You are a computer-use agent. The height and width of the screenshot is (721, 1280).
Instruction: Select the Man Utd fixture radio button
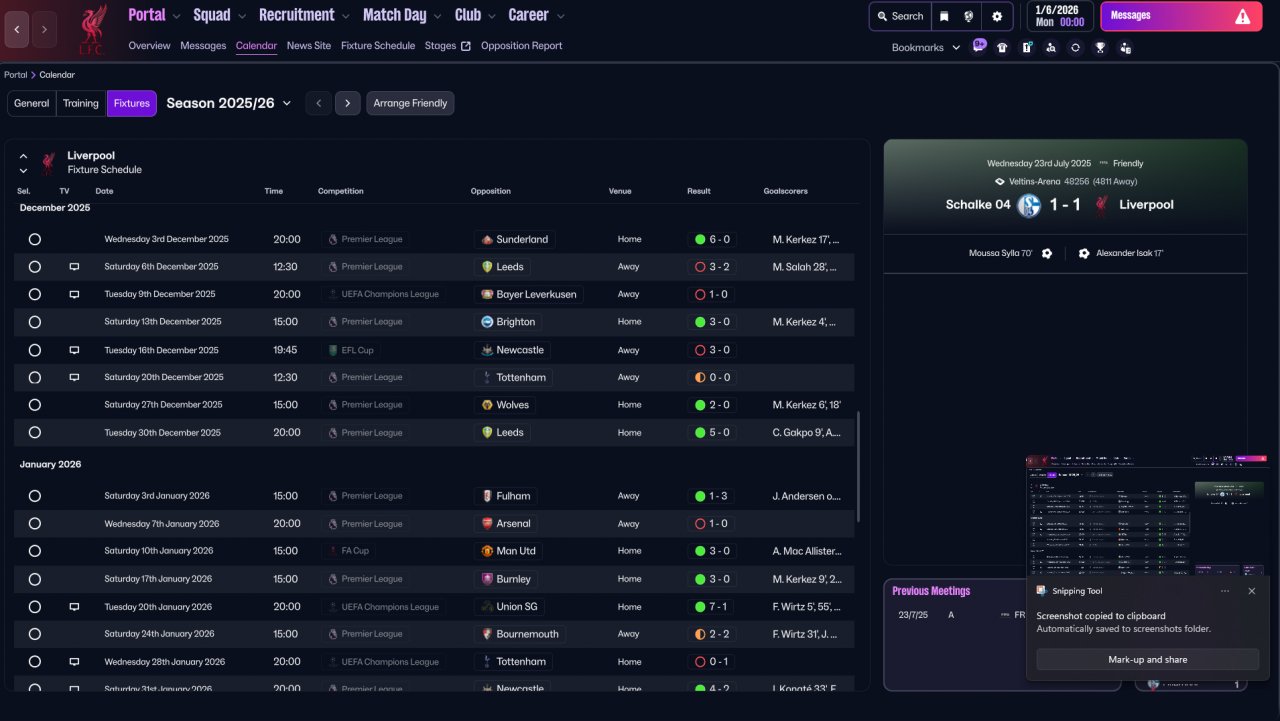(35, 551)
